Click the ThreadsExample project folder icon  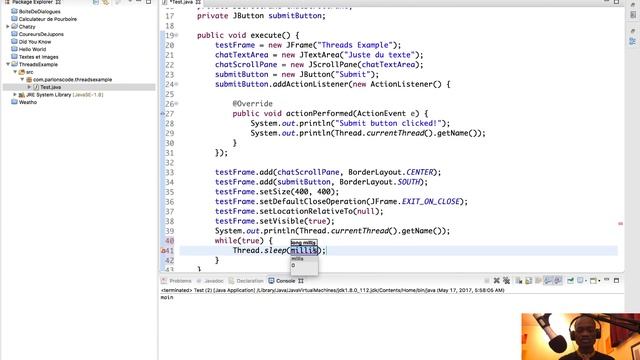[15, 64]
